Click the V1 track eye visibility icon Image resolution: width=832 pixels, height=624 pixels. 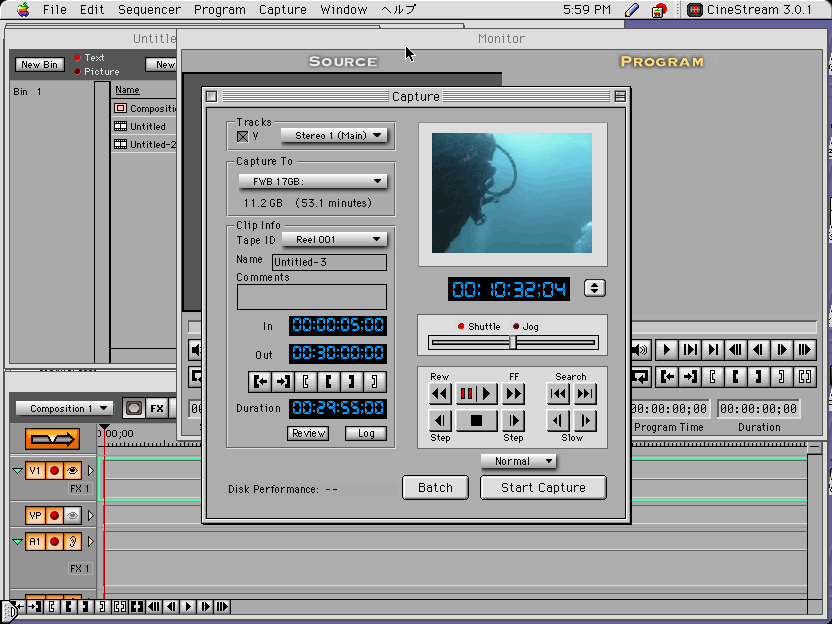[73, 470]
